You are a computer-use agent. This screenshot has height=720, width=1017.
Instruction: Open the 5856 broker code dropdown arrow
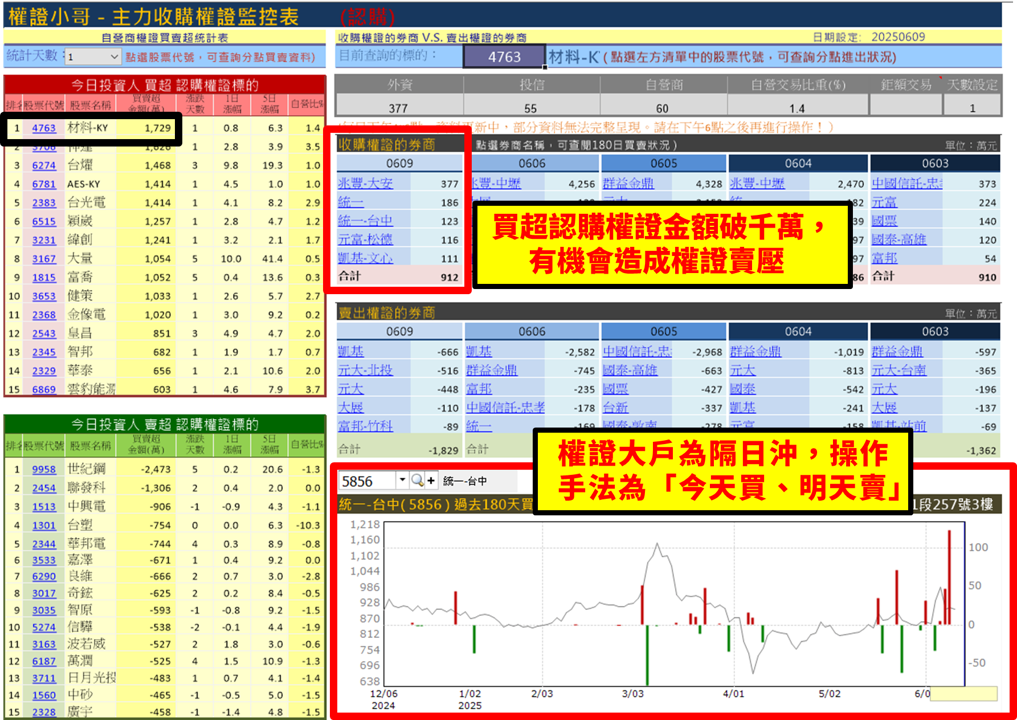tap(402, 481)
